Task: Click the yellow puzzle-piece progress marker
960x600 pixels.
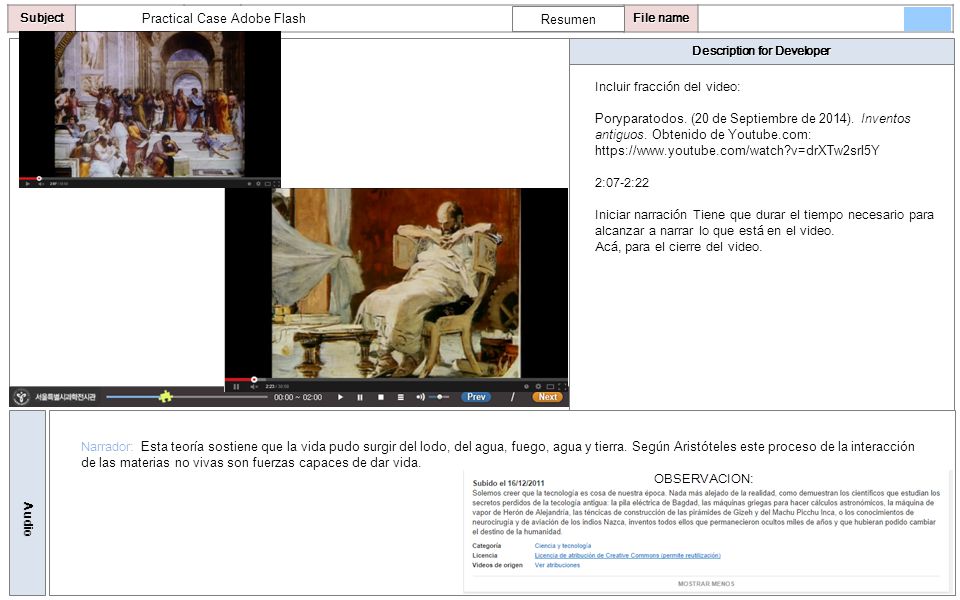Action: (x=165, y=396)
